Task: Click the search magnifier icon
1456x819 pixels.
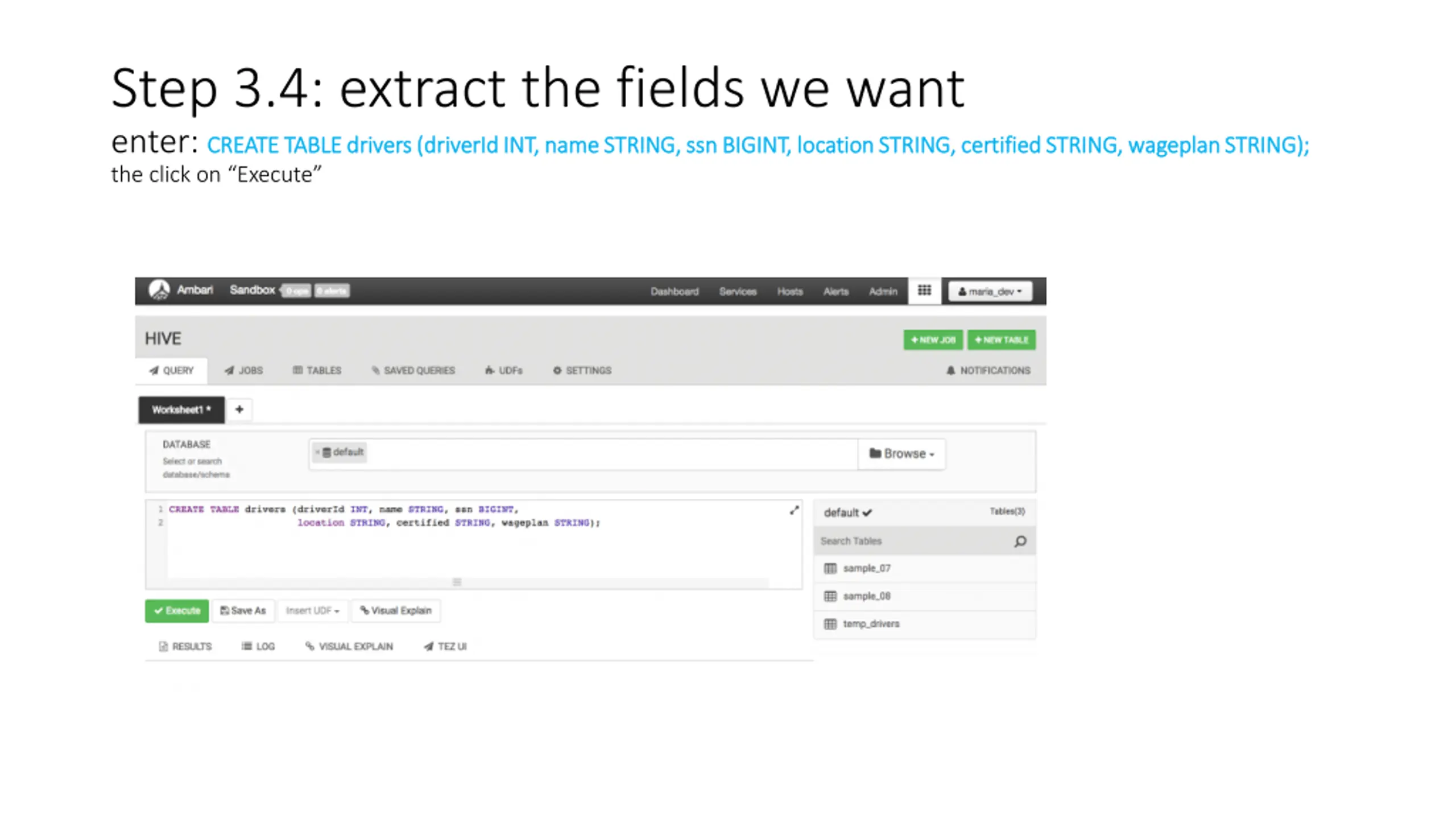Action: coord(1020,541)
